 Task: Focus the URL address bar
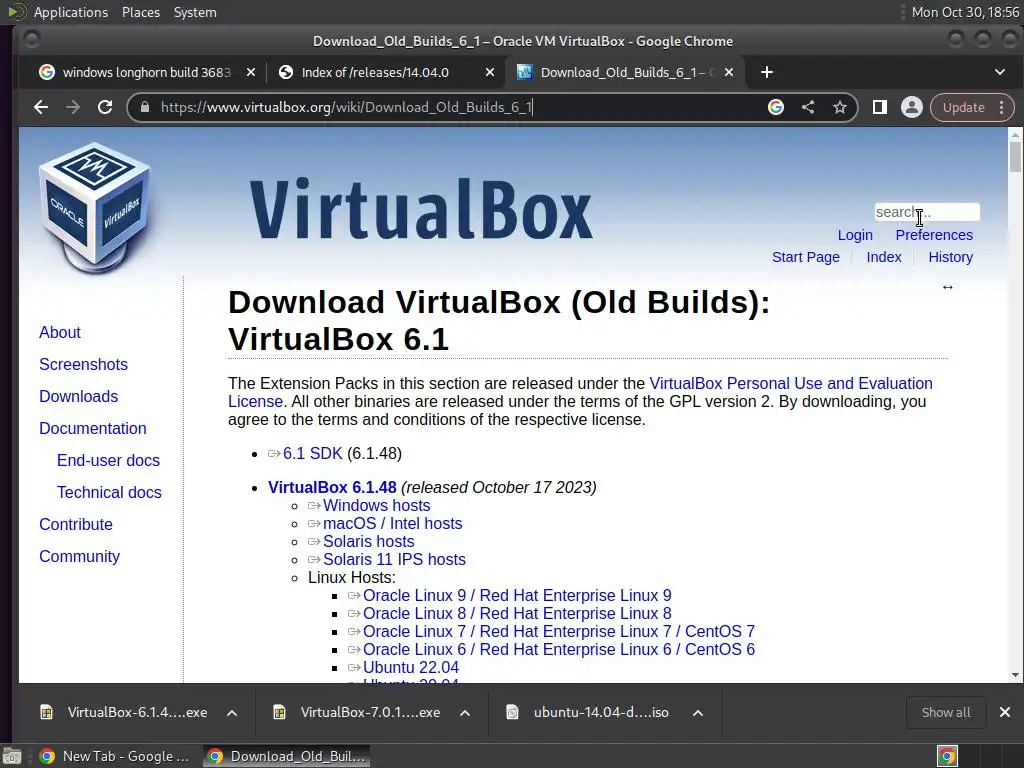[x=457, y=107]
